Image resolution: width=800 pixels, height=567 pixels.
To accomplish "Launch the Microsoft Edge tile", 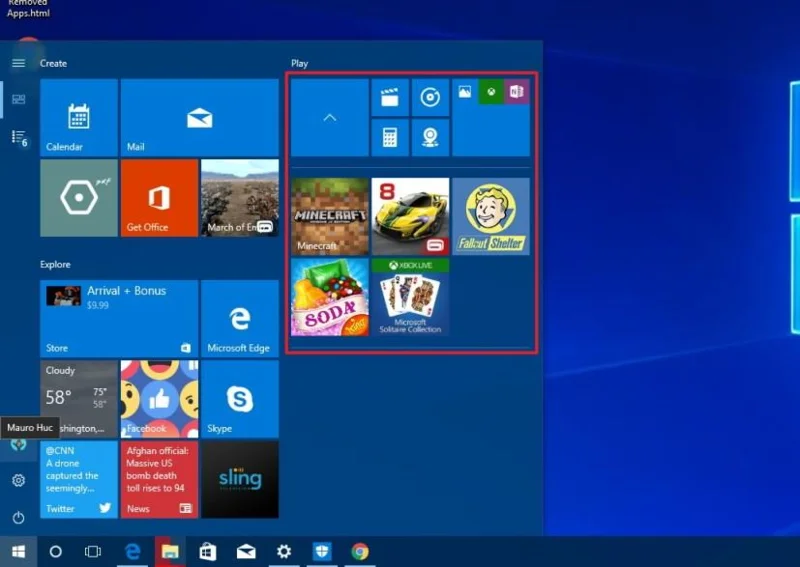I will pyautogui.click(x=240, y=318).
